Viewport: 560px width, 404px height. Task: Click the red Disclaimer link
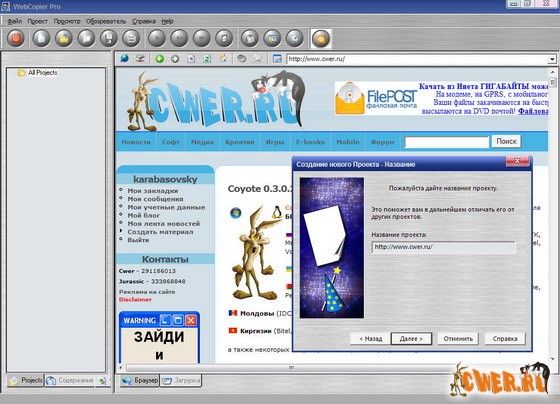[x=135, y=300]
